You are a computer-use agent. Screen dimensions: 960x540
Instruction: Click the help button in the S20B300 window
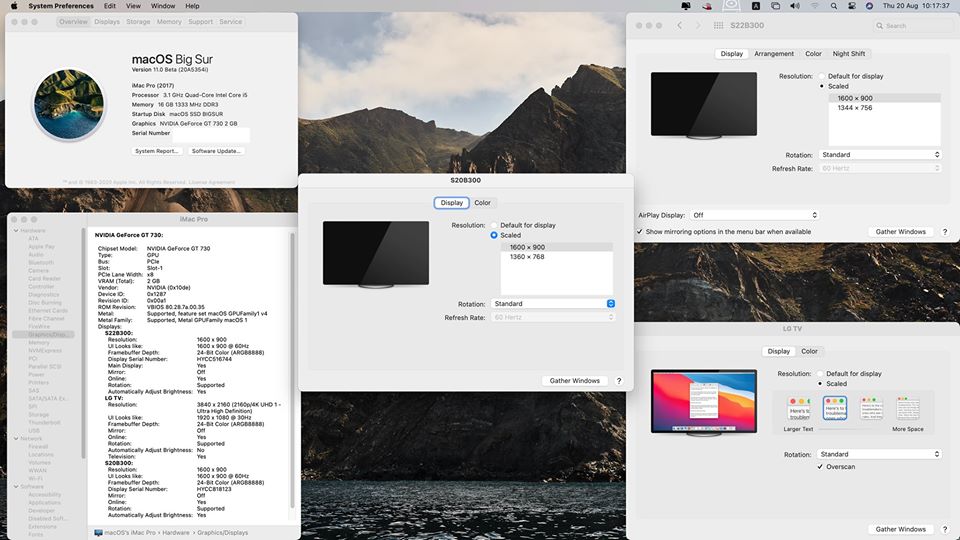(619, 381)
